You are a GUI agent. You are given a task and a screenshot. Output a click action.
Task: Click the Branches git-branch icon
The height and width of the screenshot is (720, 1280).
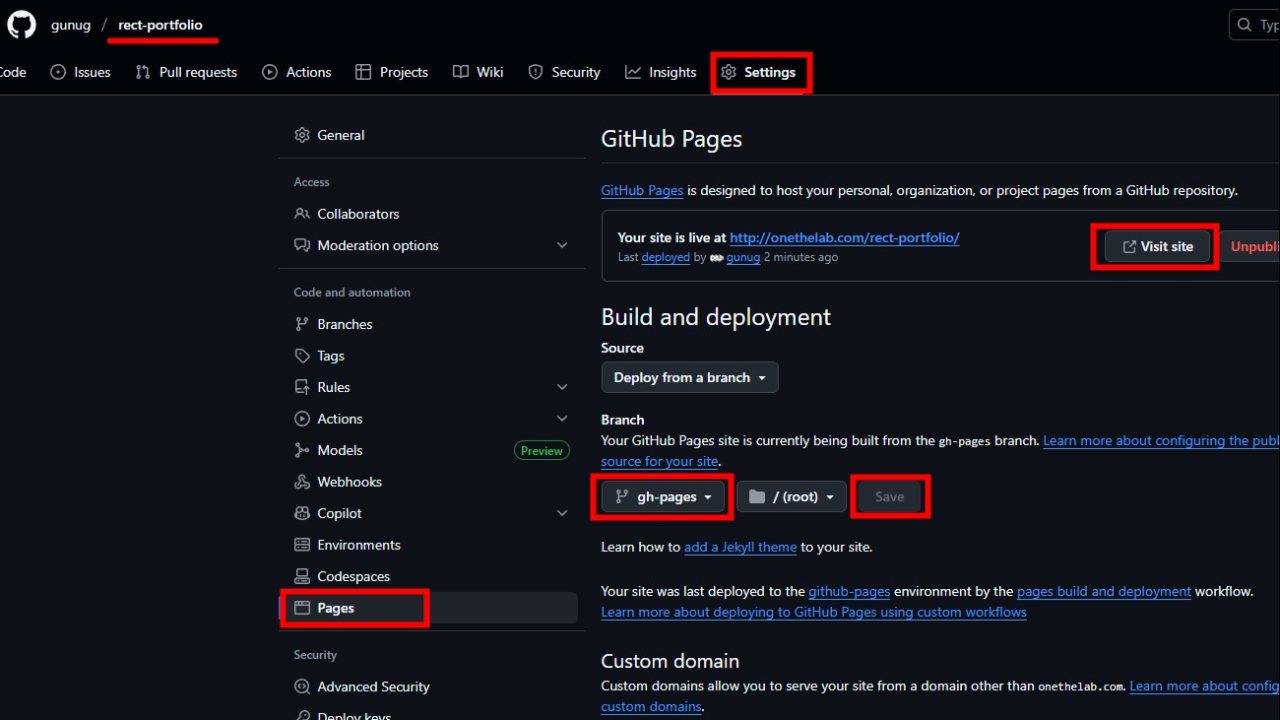tap(302, 324)
